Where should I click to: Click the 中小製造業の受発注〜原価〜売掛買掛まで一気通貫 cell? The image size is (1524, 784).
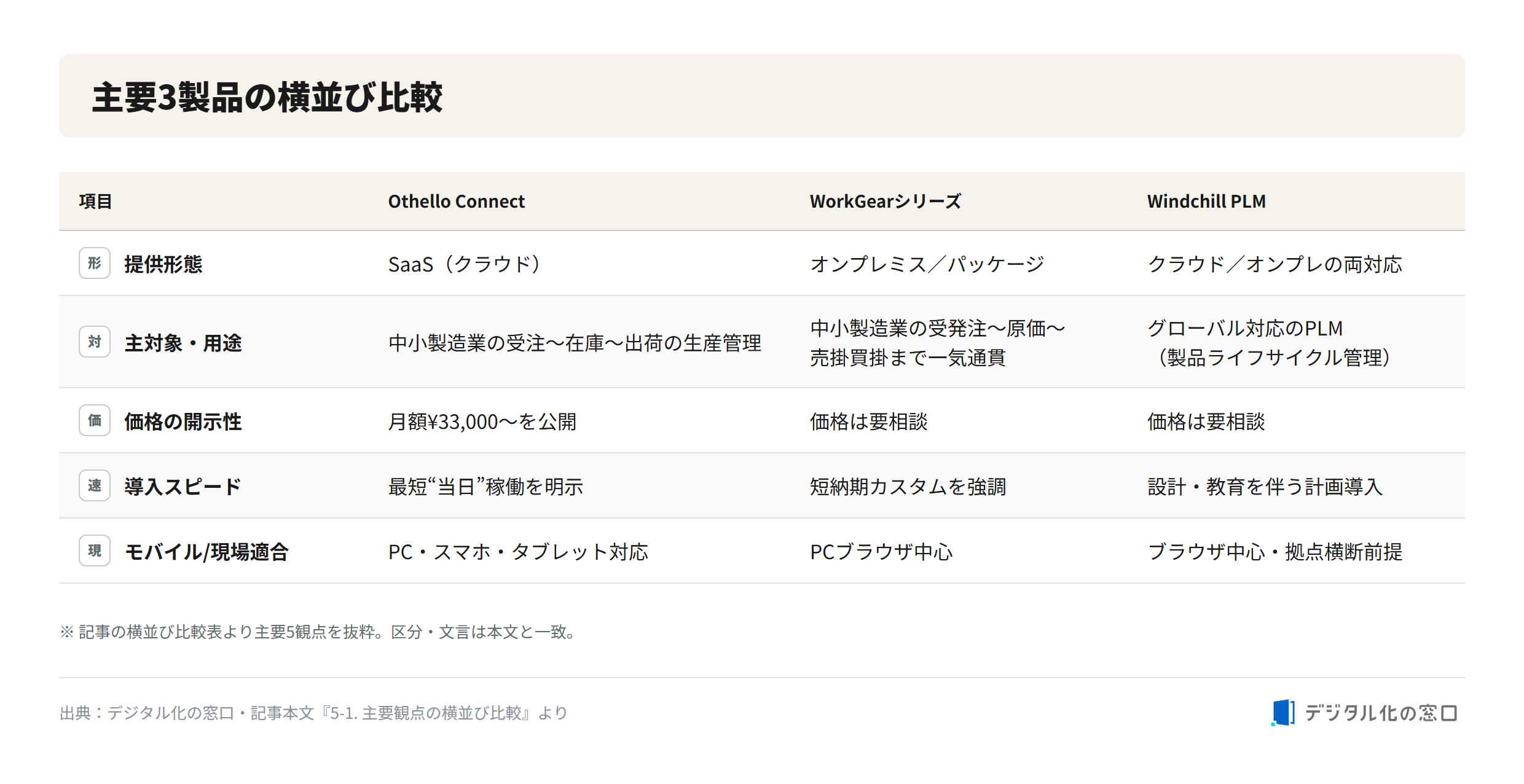click(938, 343)
